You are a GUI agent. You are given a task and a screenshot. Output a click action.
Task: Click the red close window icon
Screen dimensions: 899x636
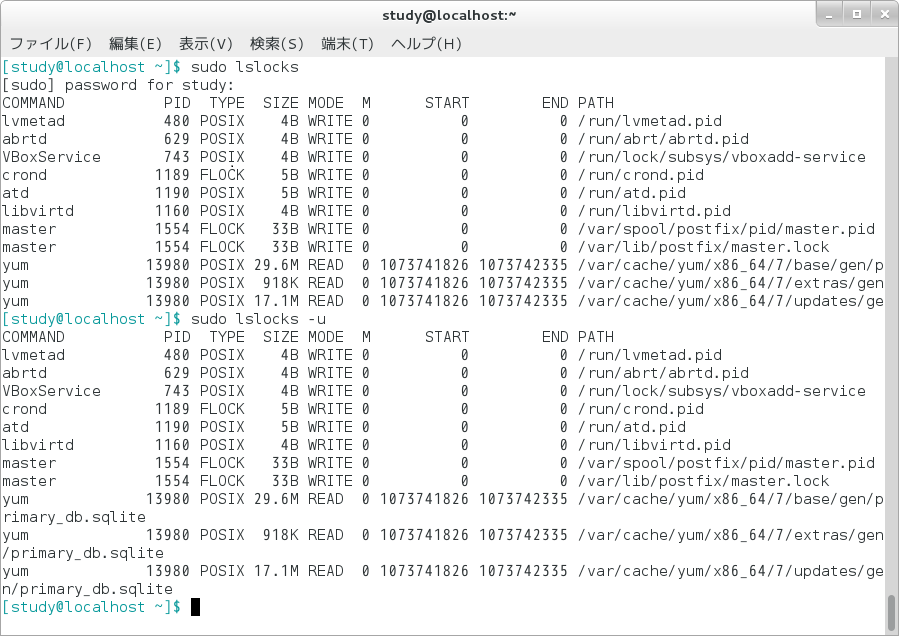point(883,13)
